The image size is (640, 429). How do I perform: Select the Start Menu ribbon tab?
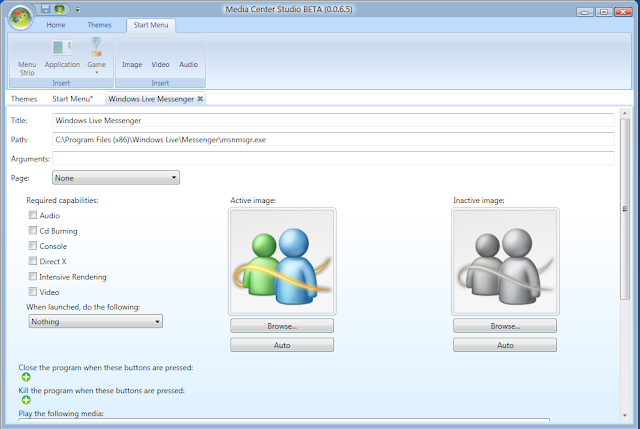pos(151,25)
